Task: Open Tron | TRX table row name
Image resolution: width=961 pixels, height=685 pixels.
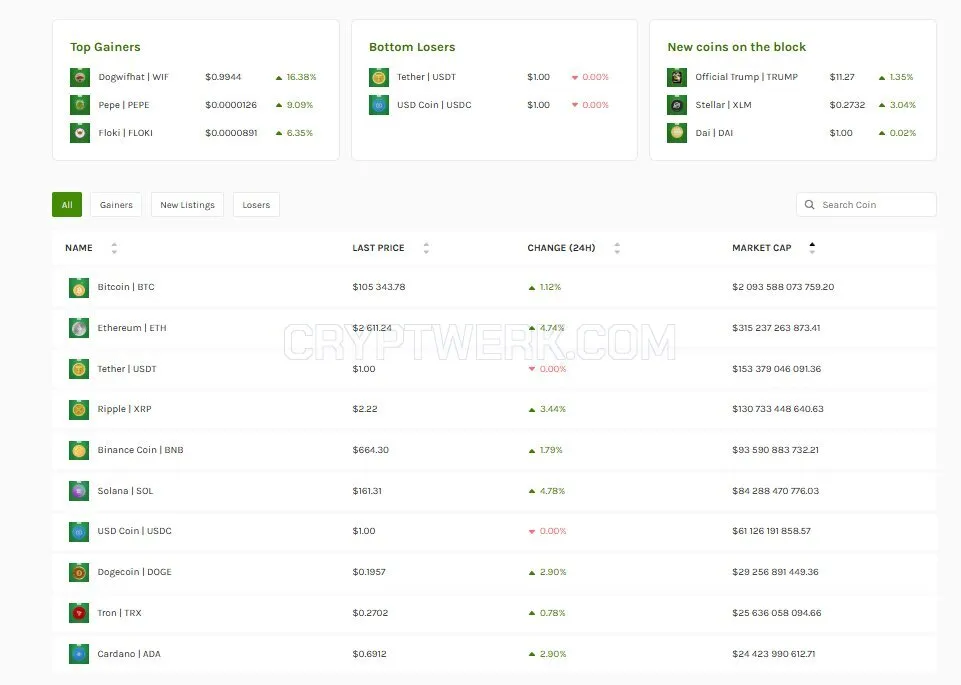Action: click(x=119, y=613)
